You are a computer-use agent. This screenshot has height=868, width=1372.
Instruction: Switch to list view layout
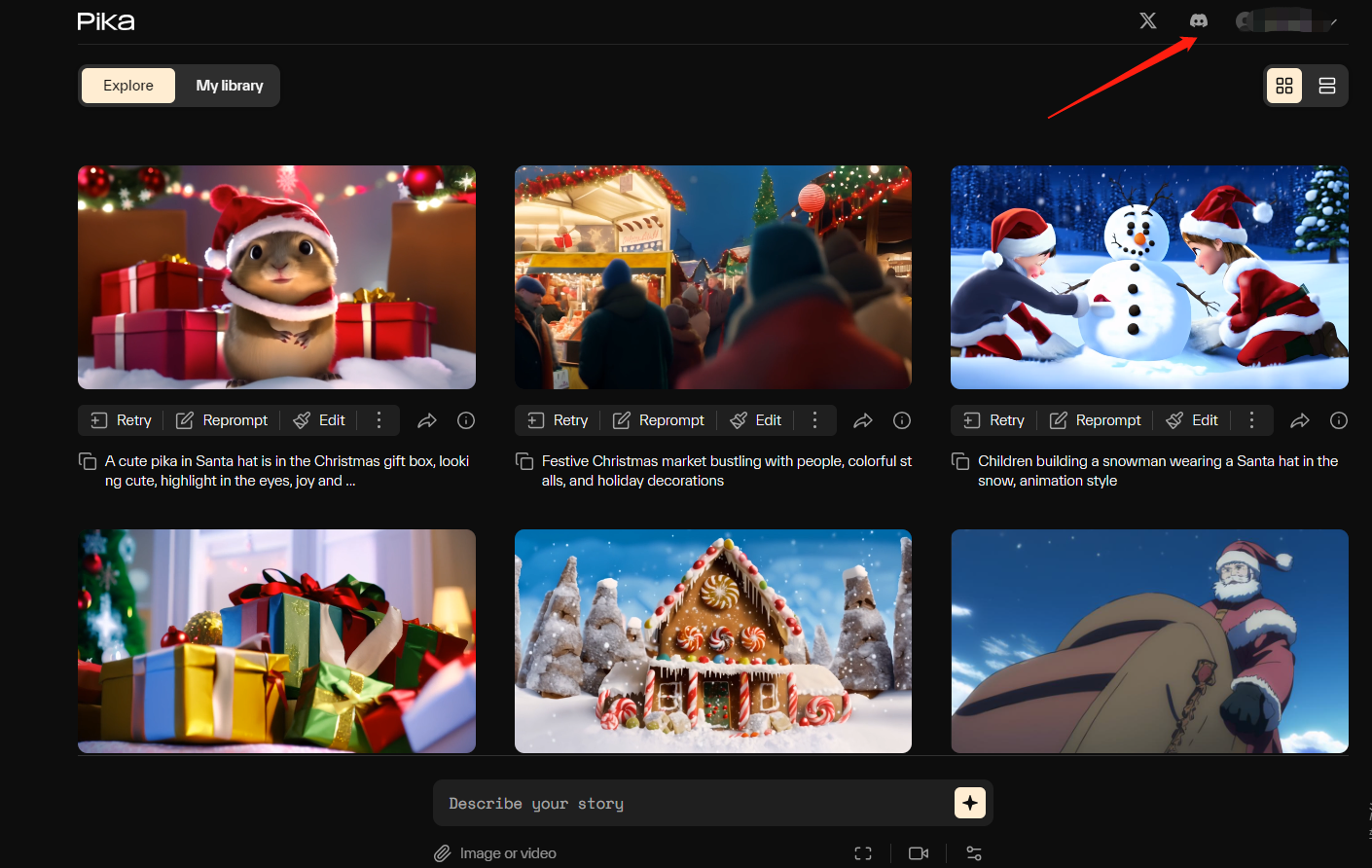[x=1326, y=86]
